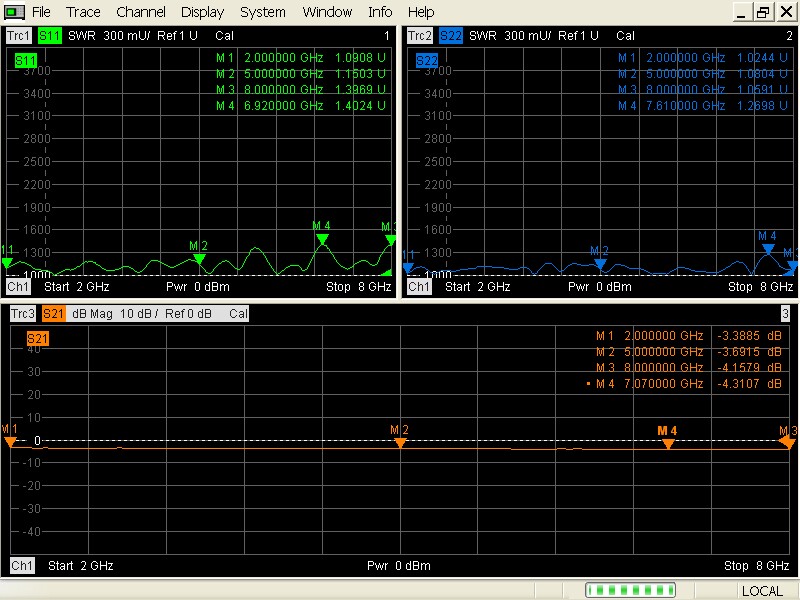Open the Window menu
Viewport: 800px width, 600px height.
coord(327,12)
